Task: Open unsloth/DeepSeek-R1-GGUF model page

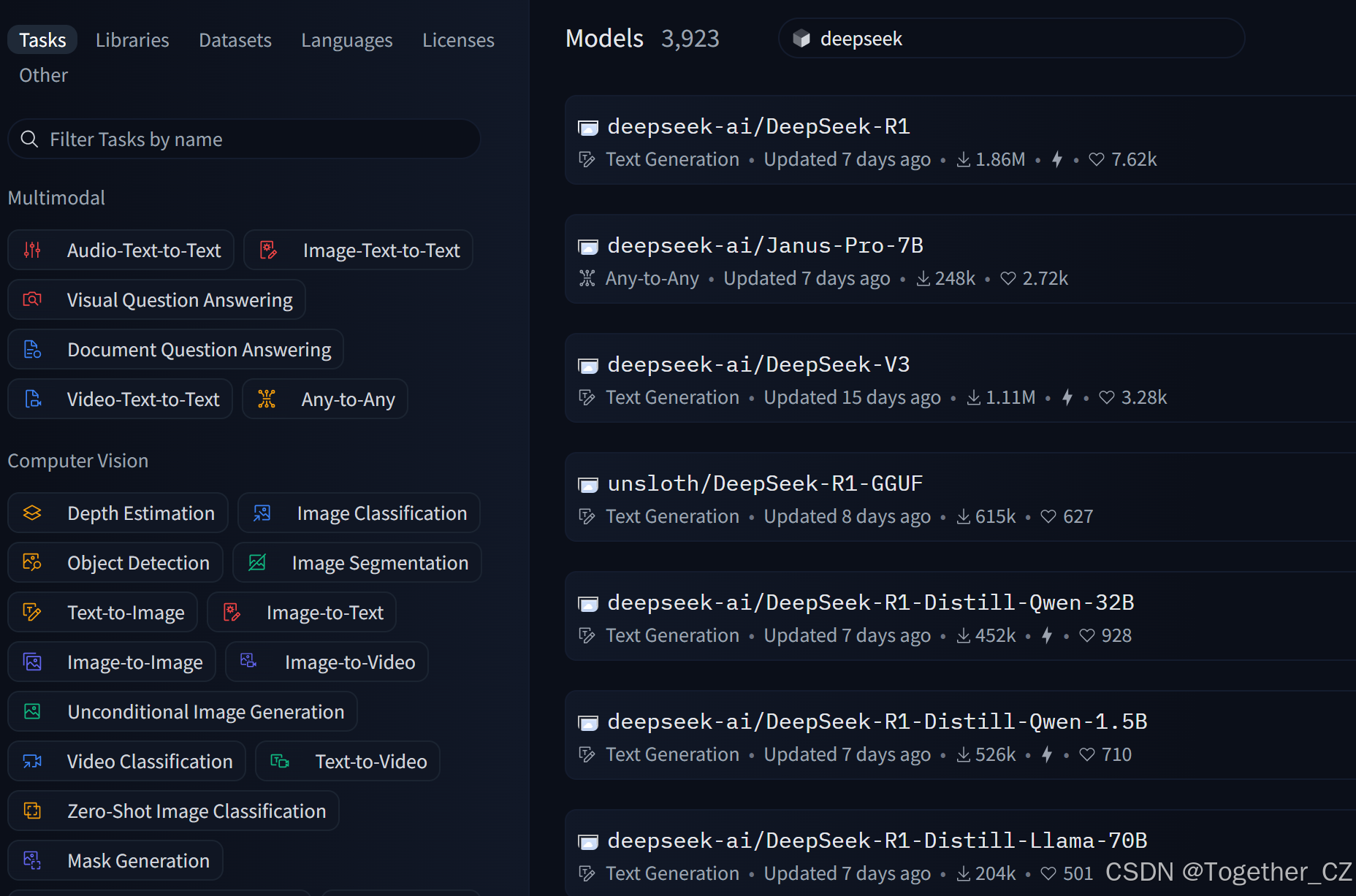Action: point(765,484)
